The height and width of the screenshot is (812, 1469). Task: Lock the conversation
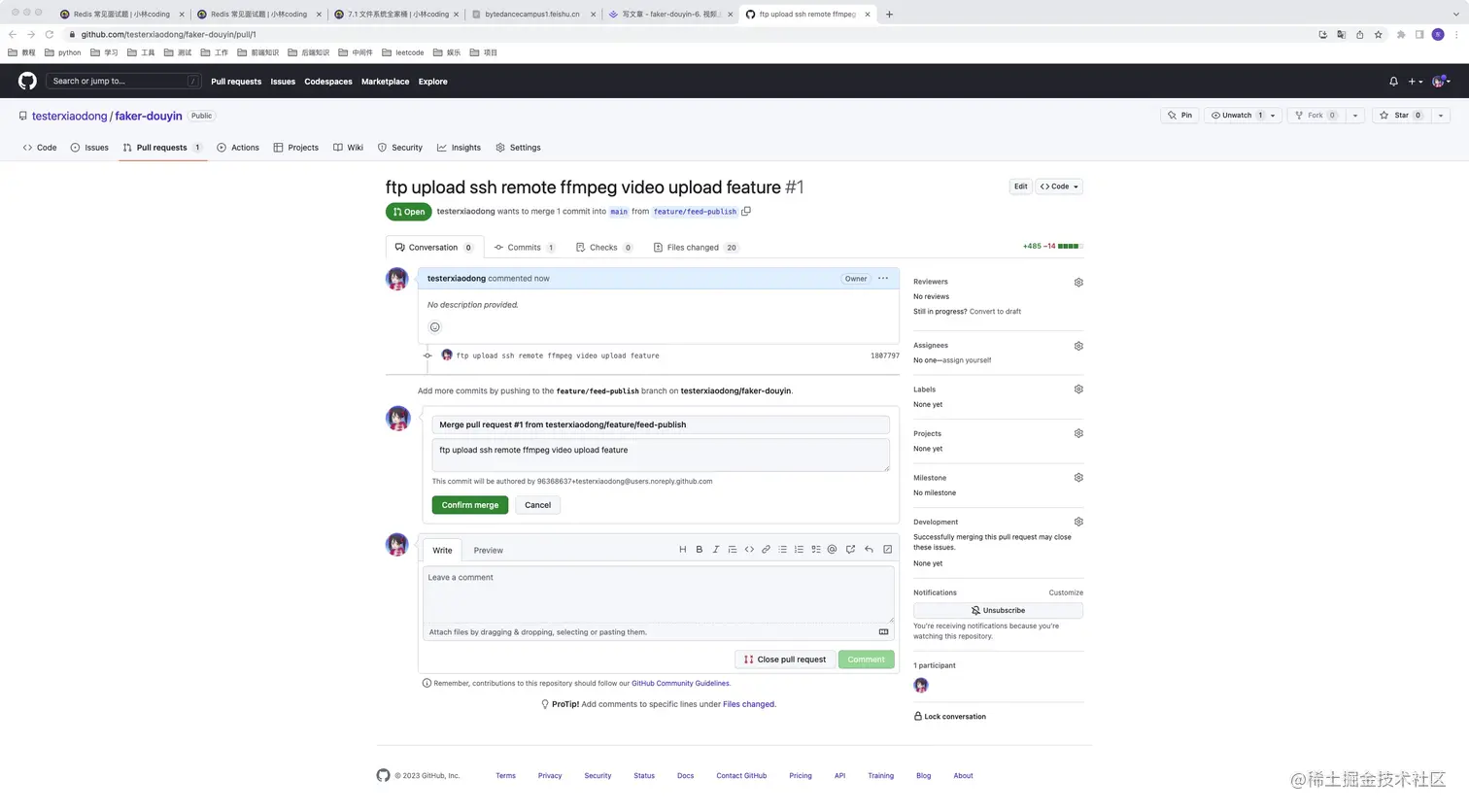coord(949,717)
